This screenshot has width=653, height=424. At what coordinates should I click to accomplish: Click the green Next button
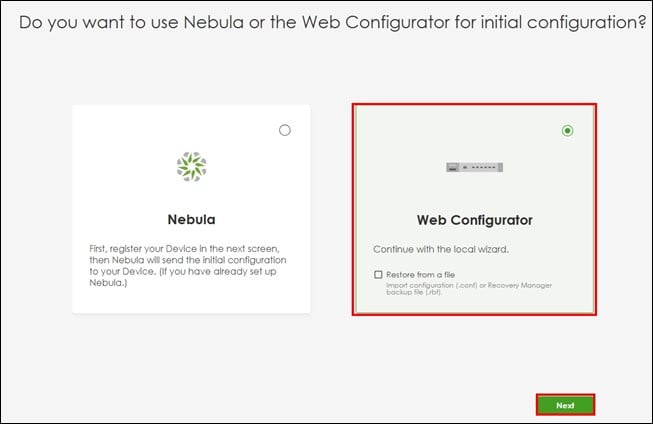point(565,405)
